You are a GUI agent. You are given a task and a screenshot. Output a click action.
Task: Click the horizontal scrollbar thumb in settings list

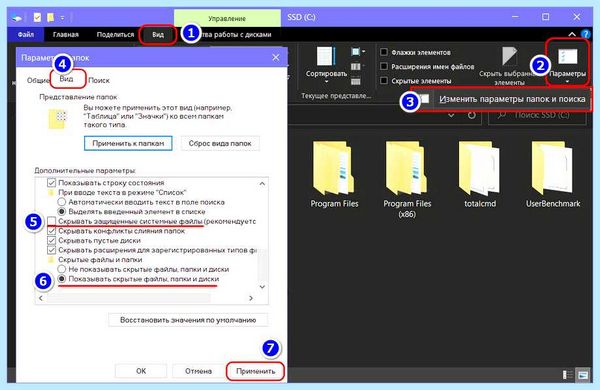click(128, 298)
